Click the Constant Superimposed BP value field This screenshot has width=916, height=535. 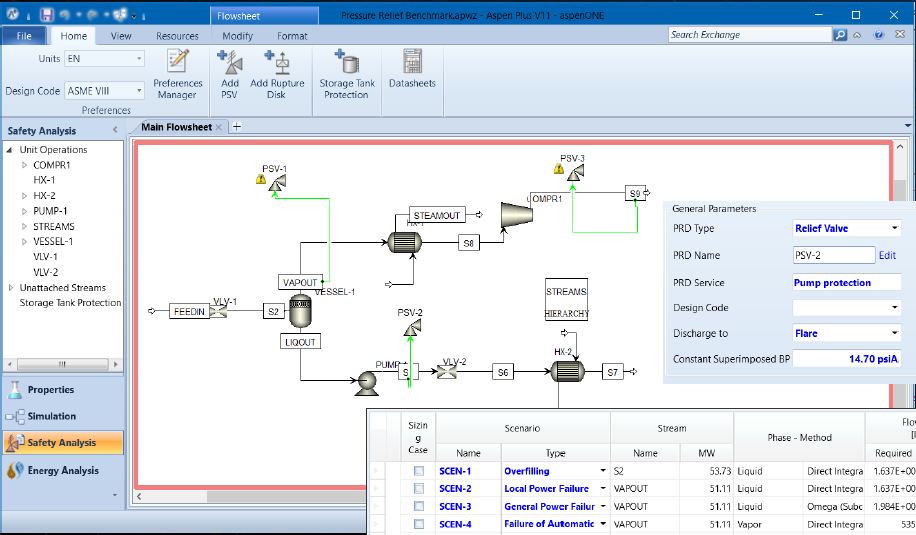846,359
